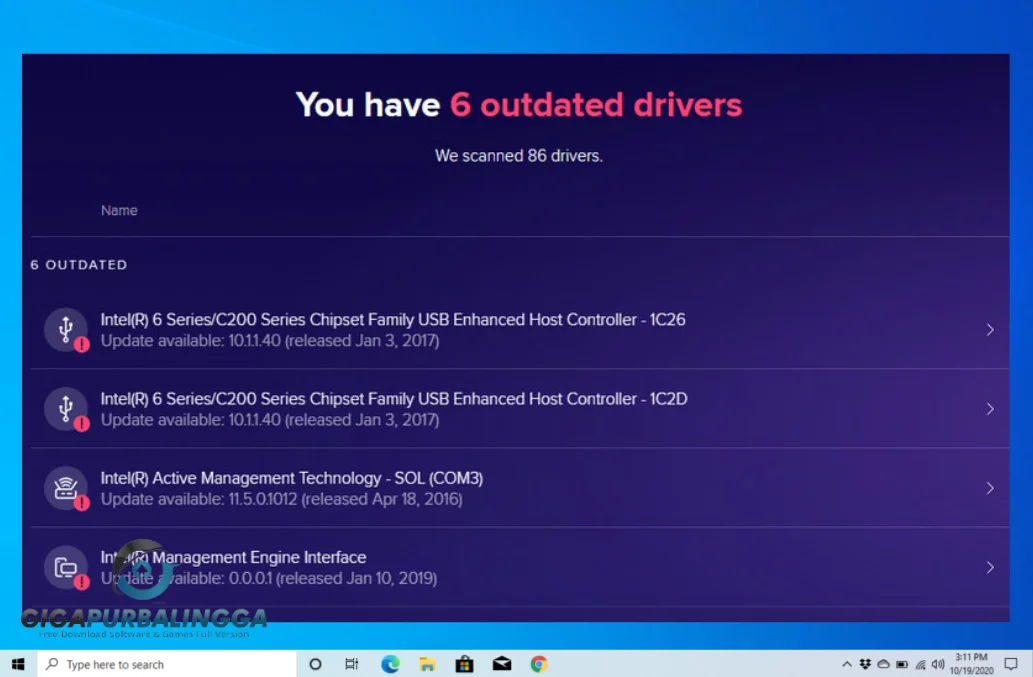
Task: Click USB icon of Host Controller 1C2D driver
Action: click(x=66, y=409)
